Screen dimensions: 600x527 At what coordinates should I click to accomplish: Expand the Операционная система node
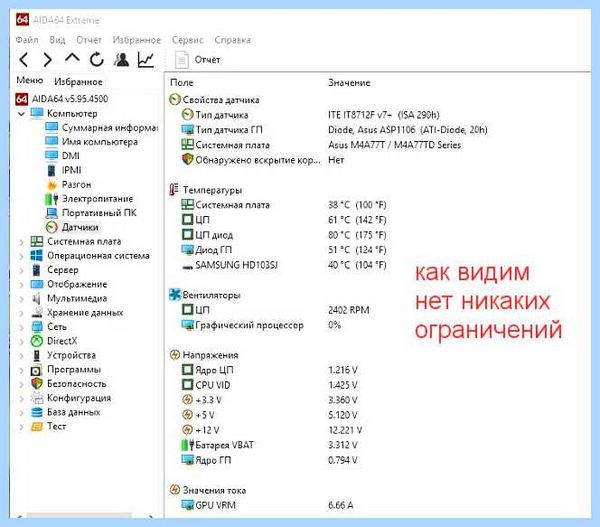point(21,256)
